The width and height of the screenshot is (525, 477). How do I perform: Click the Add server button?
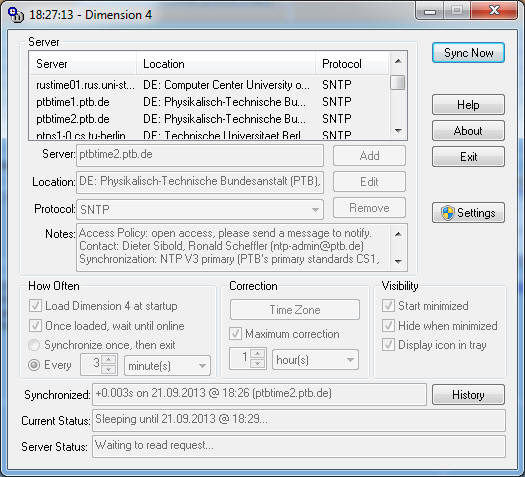tap(369, 156)
